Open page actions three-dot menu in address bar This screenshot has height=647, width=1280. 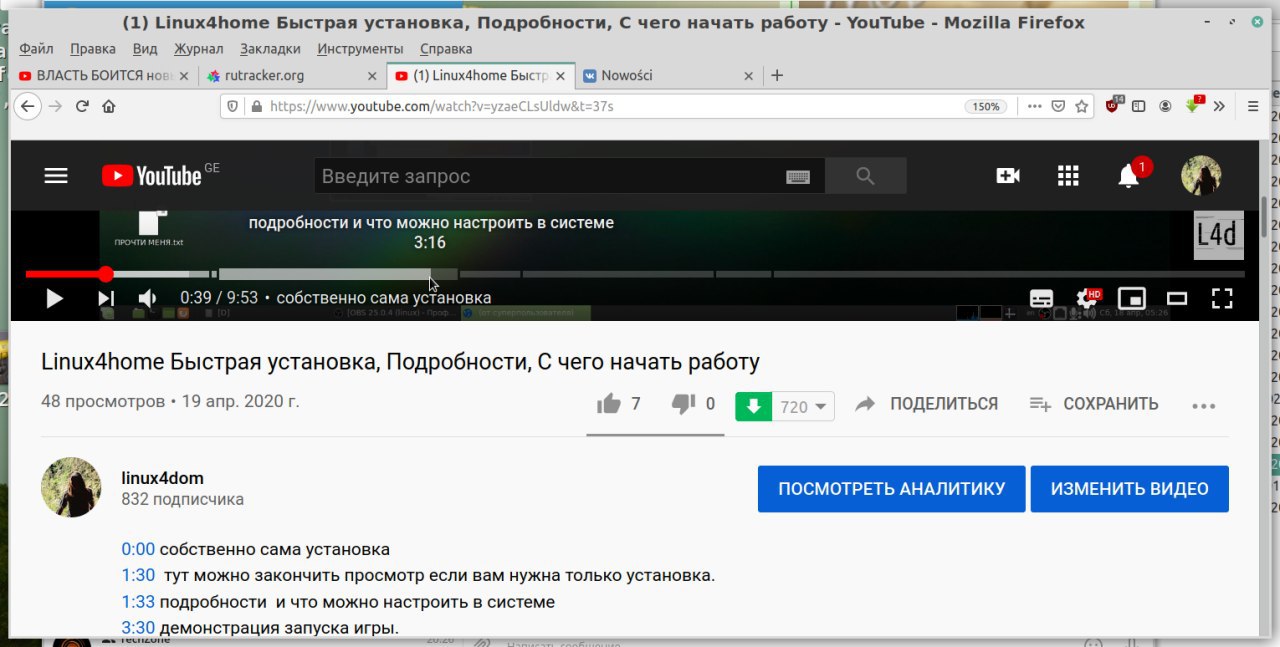pyautogui.click(x=1034, y=106)
